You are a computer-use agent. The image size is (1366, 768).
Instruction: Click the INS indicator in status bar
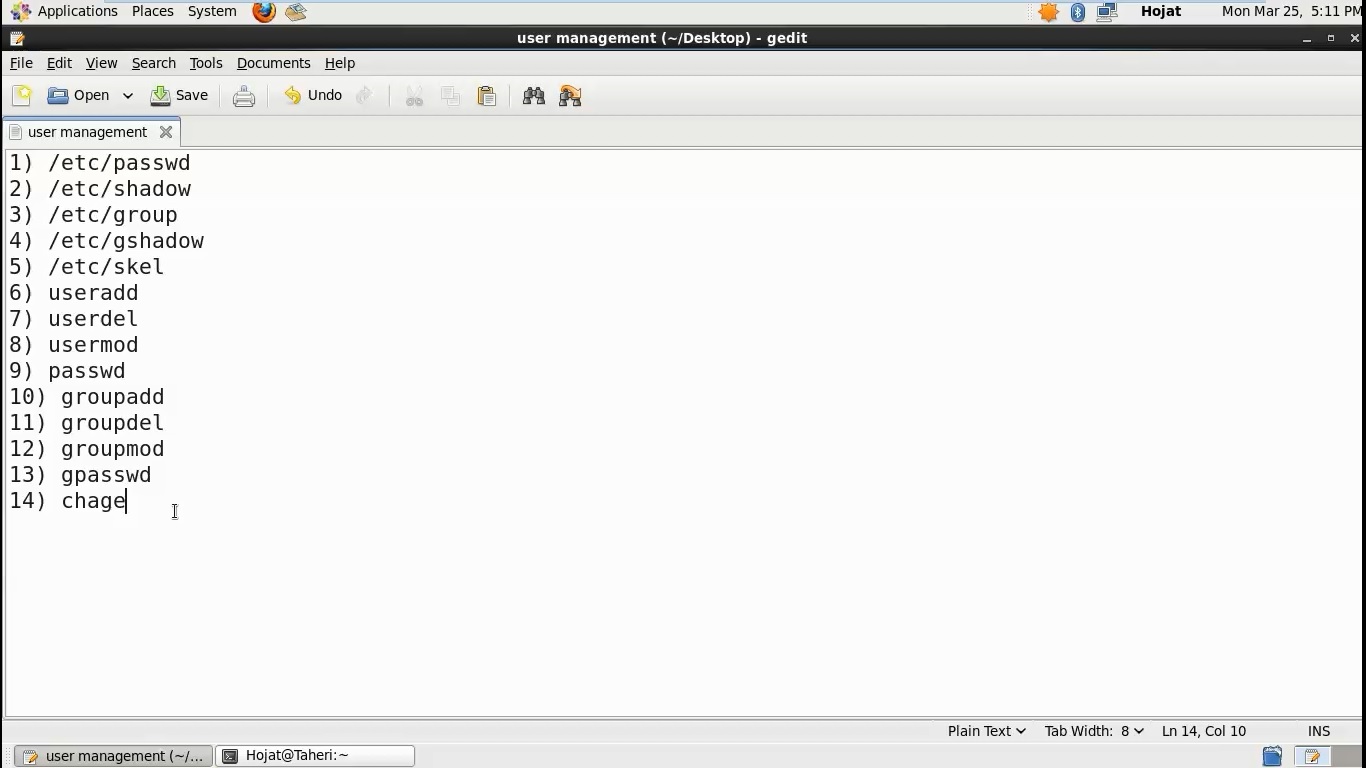click(x=1319, y=731)
